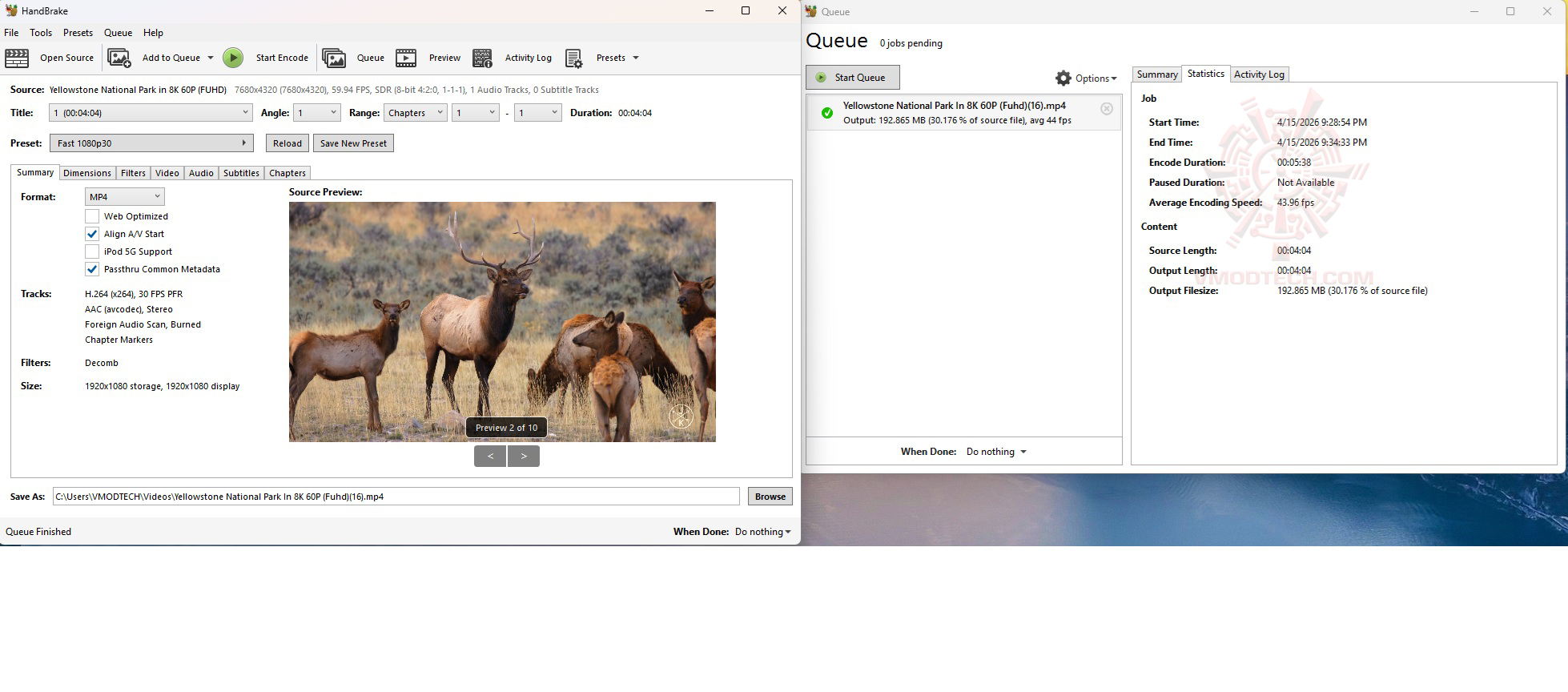Open the Queue menu in menu bar

click(118, 33)
